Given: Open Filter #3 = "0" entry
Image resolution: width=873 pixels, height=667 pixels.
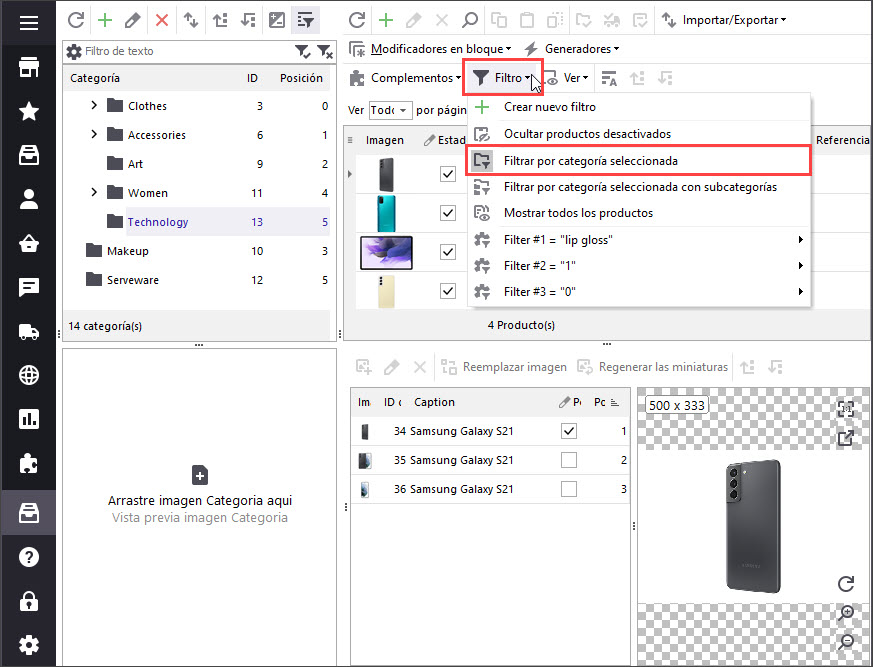Looking at the screenshot, I should (639, 292).
